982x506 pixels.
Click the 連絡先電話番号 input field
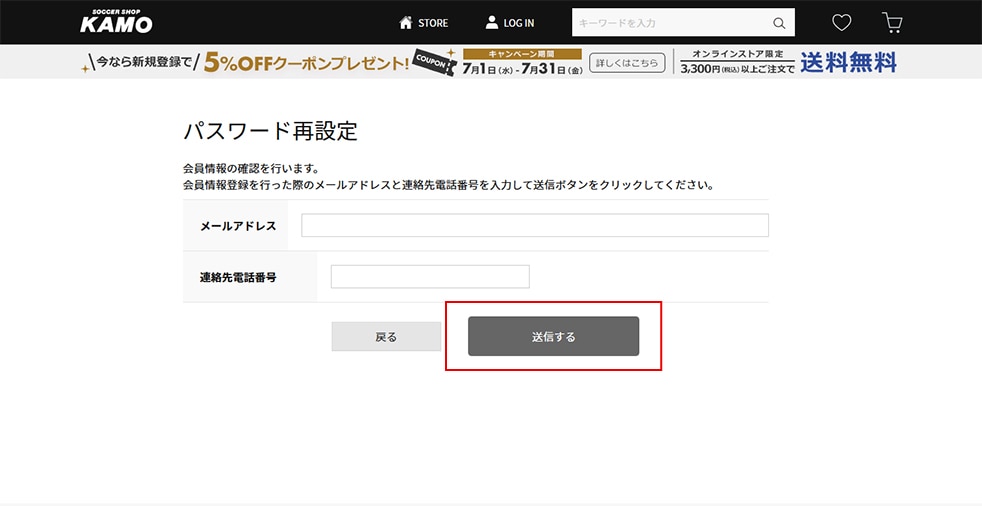tap(429, 277)
